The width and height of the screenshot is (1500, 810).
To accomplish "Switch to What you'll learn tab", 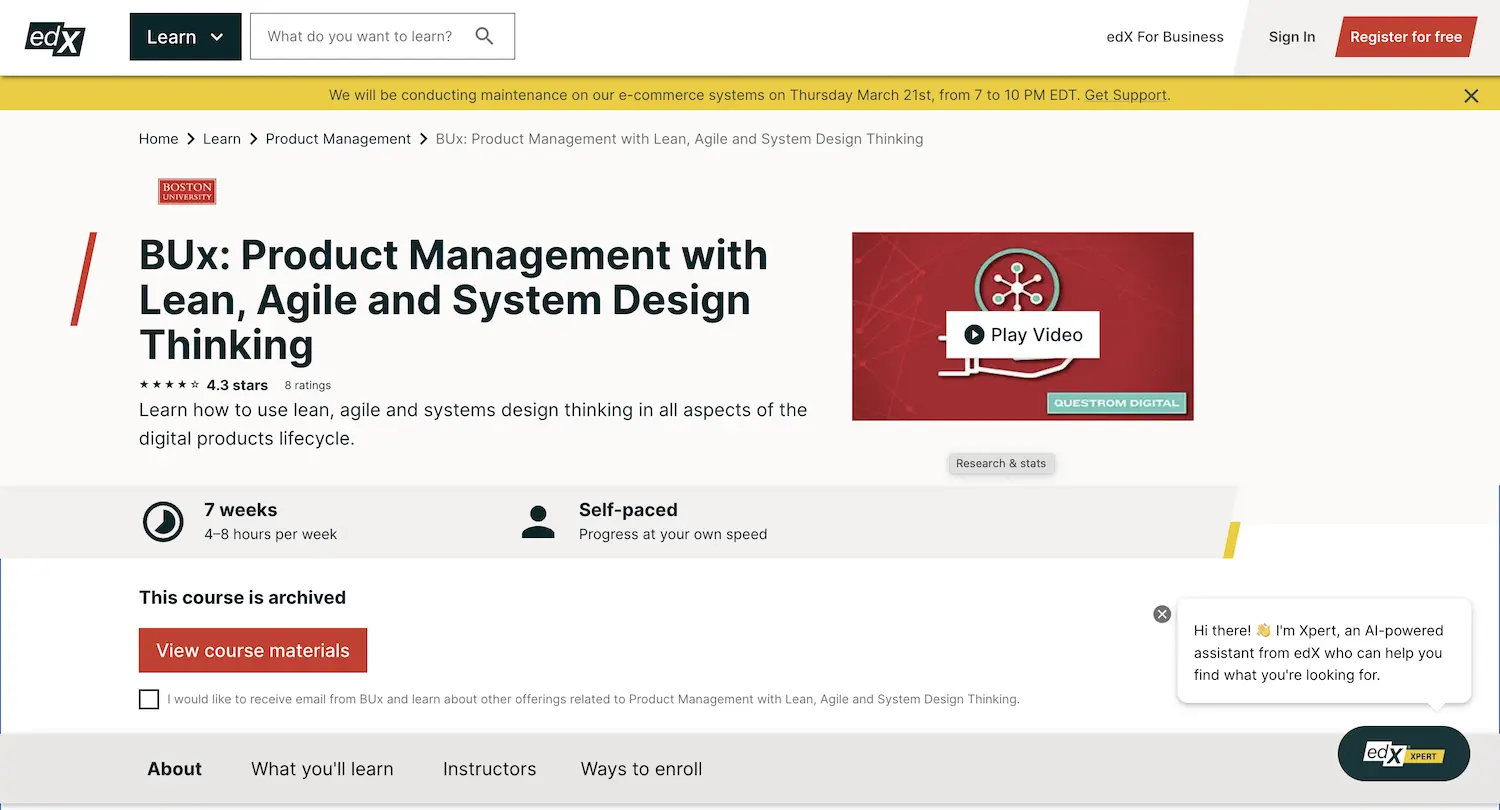I will click(322, 769).
